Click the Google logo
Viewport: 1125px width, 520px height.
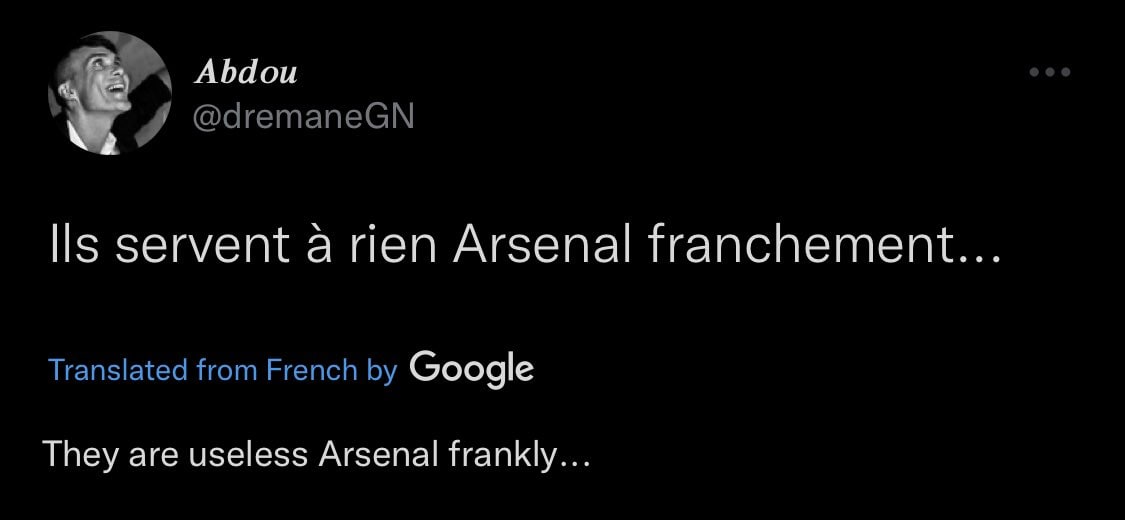click(x=471, y=369)
